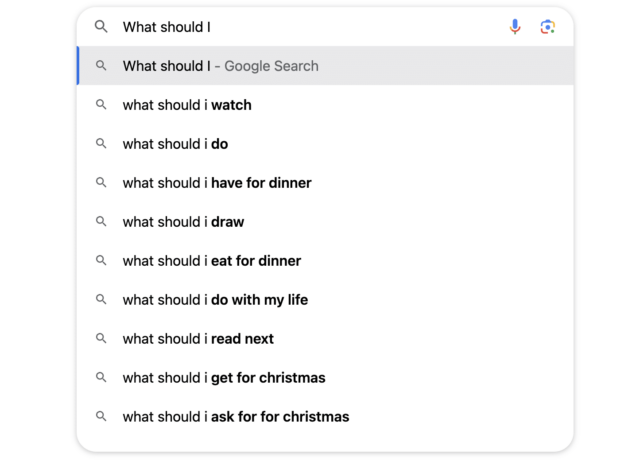Click magnifier icon next to 'read next' suggestion

point(101,338)
